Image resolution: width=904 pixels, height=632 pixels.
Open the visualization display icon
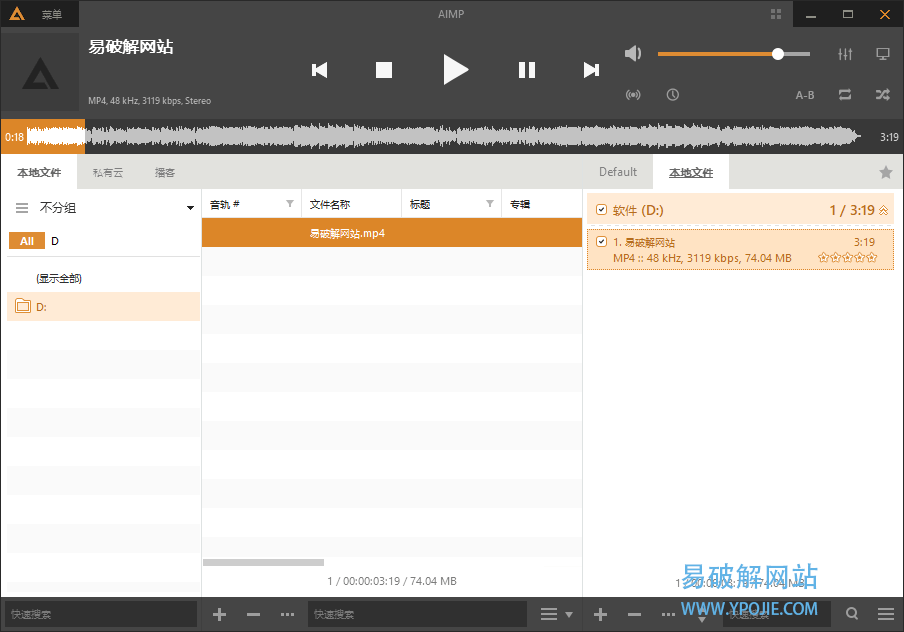(x=883, y=54)
